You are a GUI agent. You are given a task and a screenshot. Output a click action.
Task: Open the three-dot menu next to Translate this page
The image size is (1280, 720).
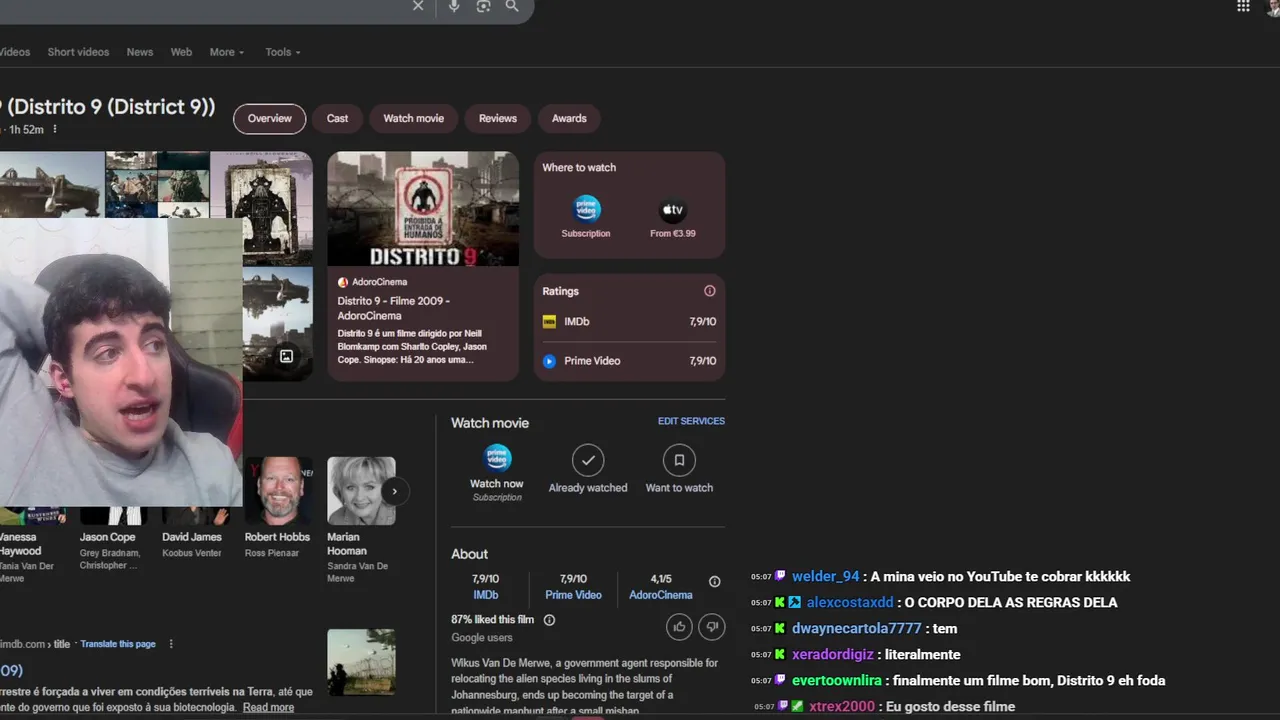(x=171, y=644)
